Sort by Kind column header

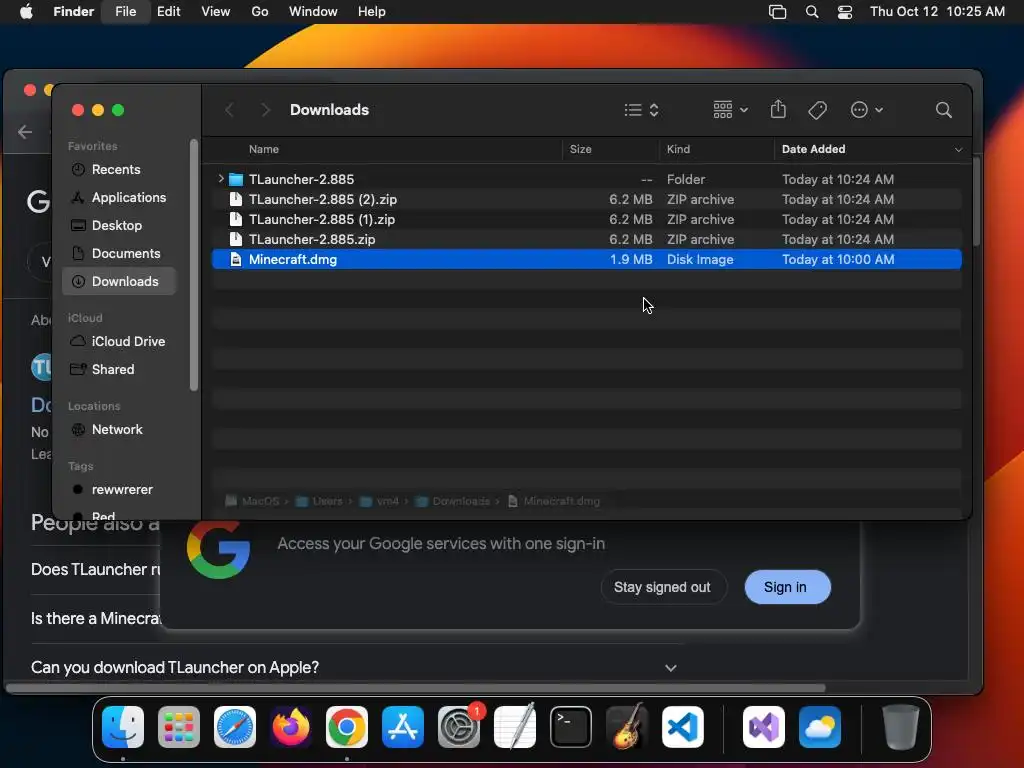(x=678, y=149)
